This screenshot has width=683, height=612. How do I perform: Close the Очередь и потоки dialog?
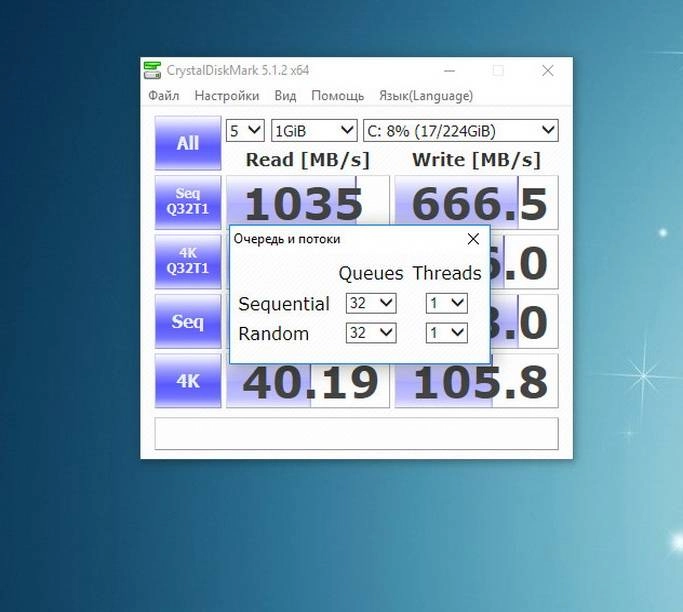click(473, 239)
